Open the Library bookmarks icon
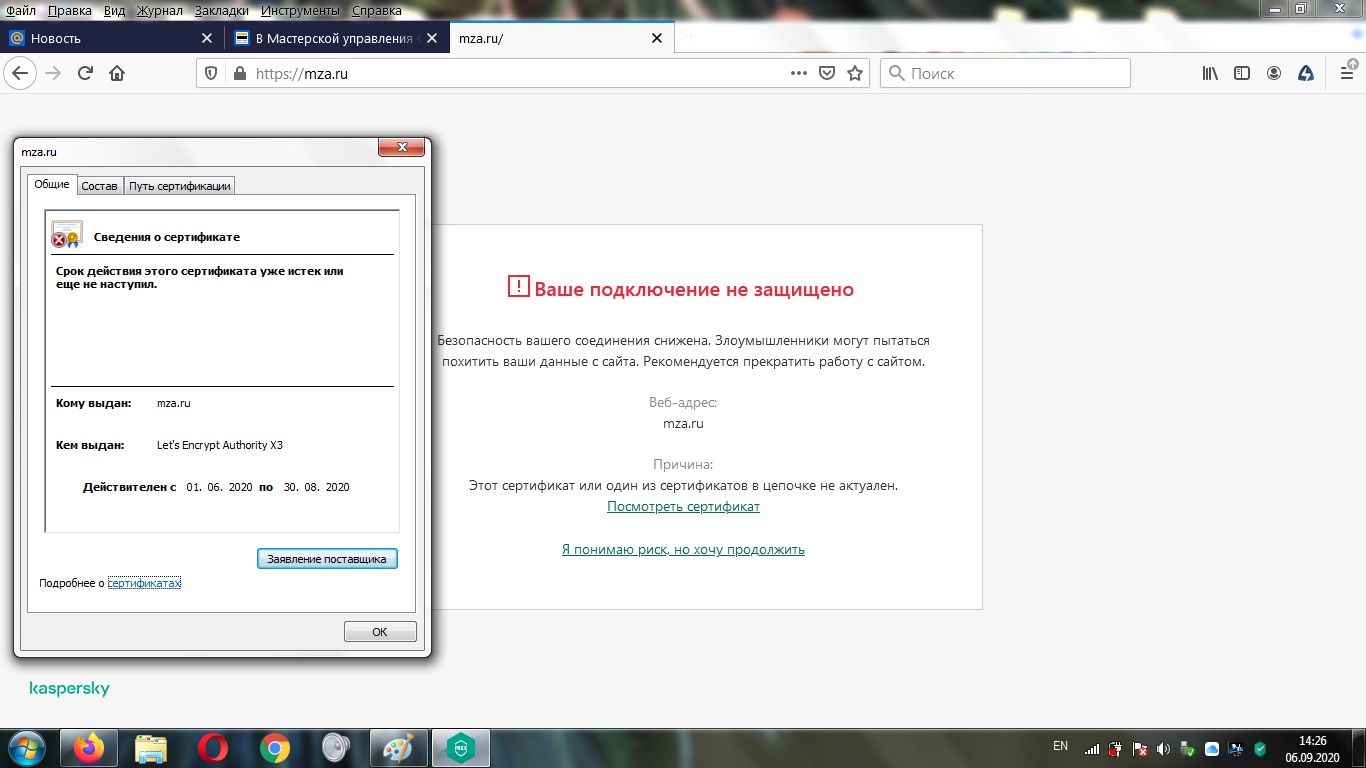This screenshot has width=1366, height=768. coord(1210,73)
